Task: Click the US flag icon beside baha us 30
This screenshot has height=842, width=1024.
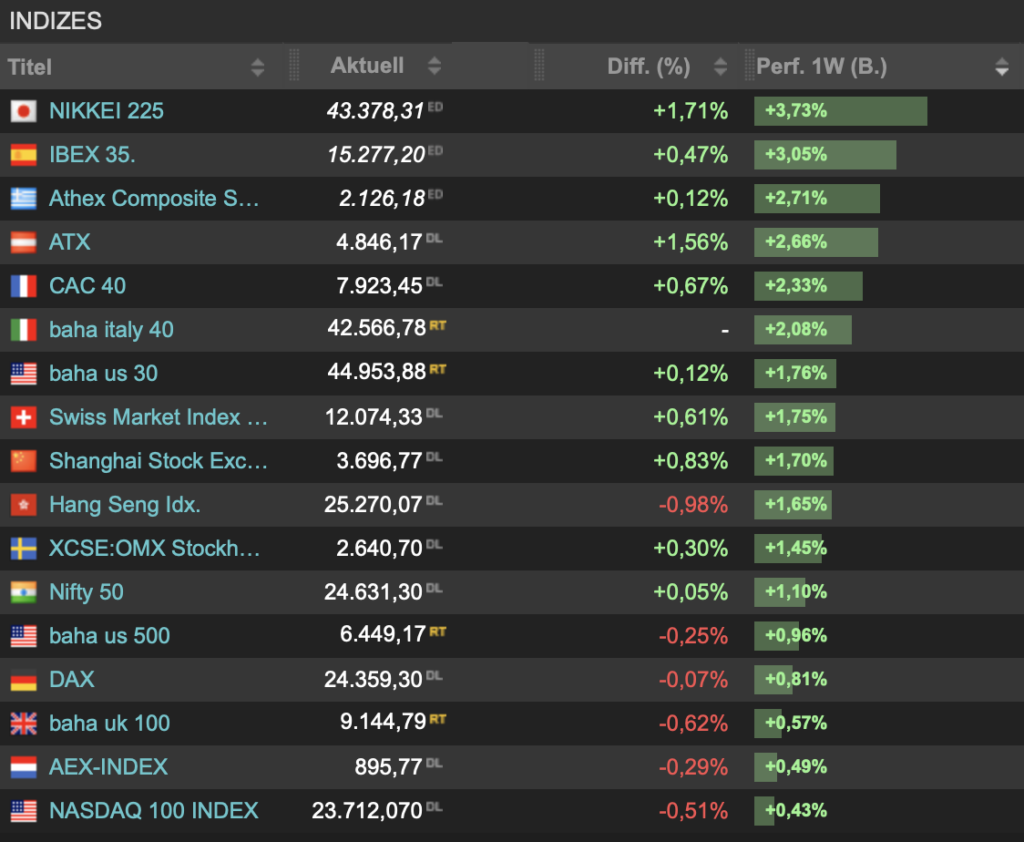Action: pyautogui.click(x=24, y=374)
